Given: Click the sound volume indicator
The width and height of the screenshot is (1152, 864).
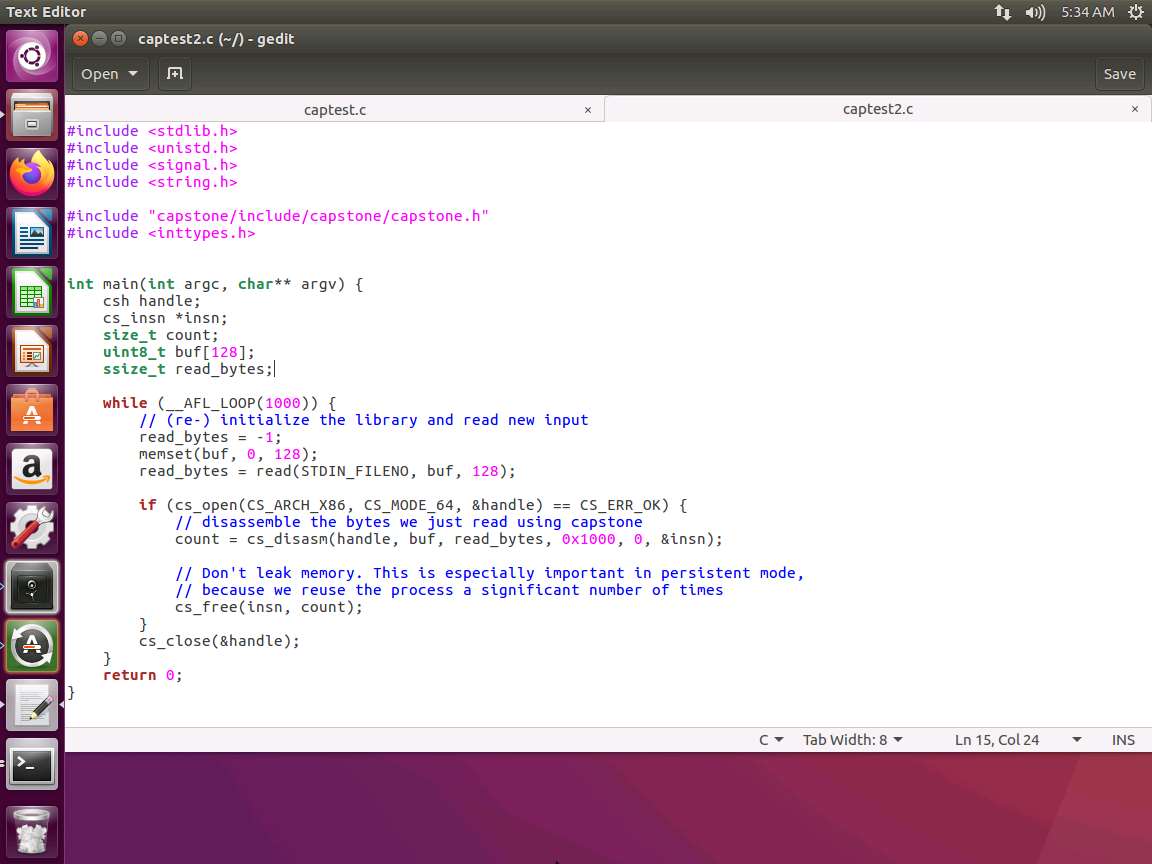Looking at the screenshot, I should [1035, 12].
